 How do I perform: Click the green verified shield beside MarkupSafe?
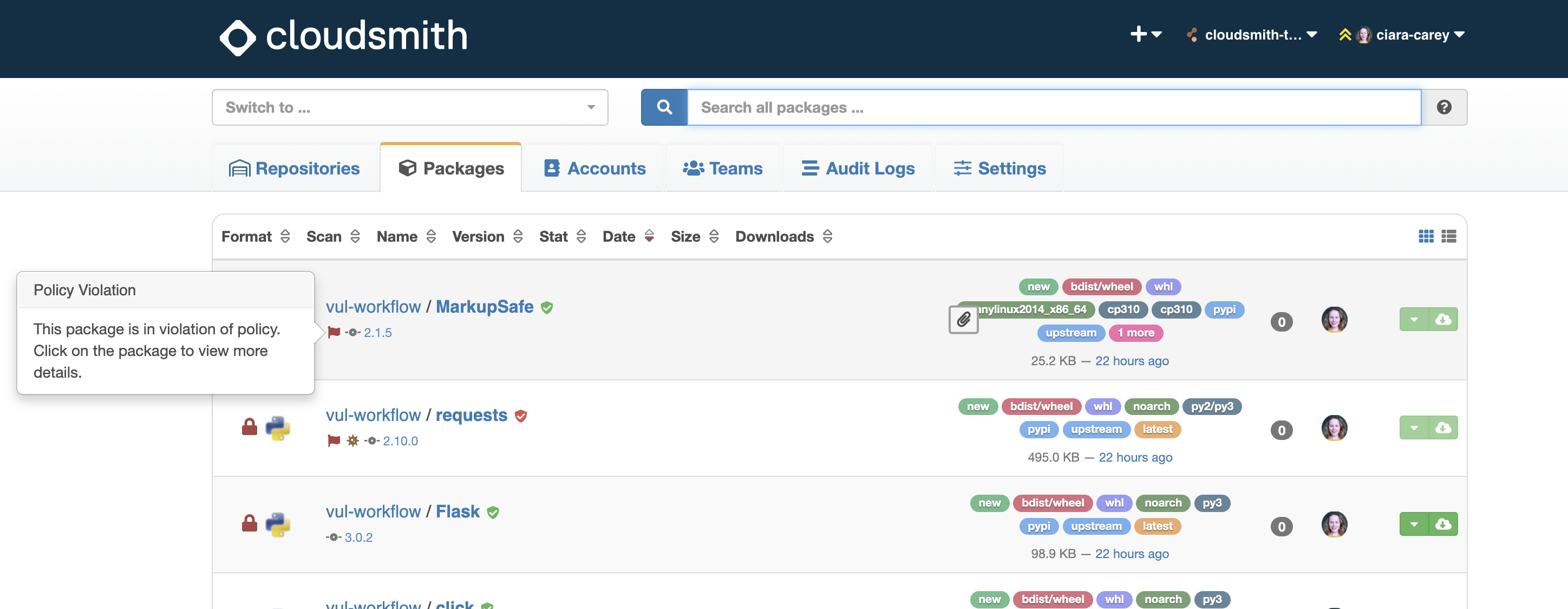pos(547,308)
